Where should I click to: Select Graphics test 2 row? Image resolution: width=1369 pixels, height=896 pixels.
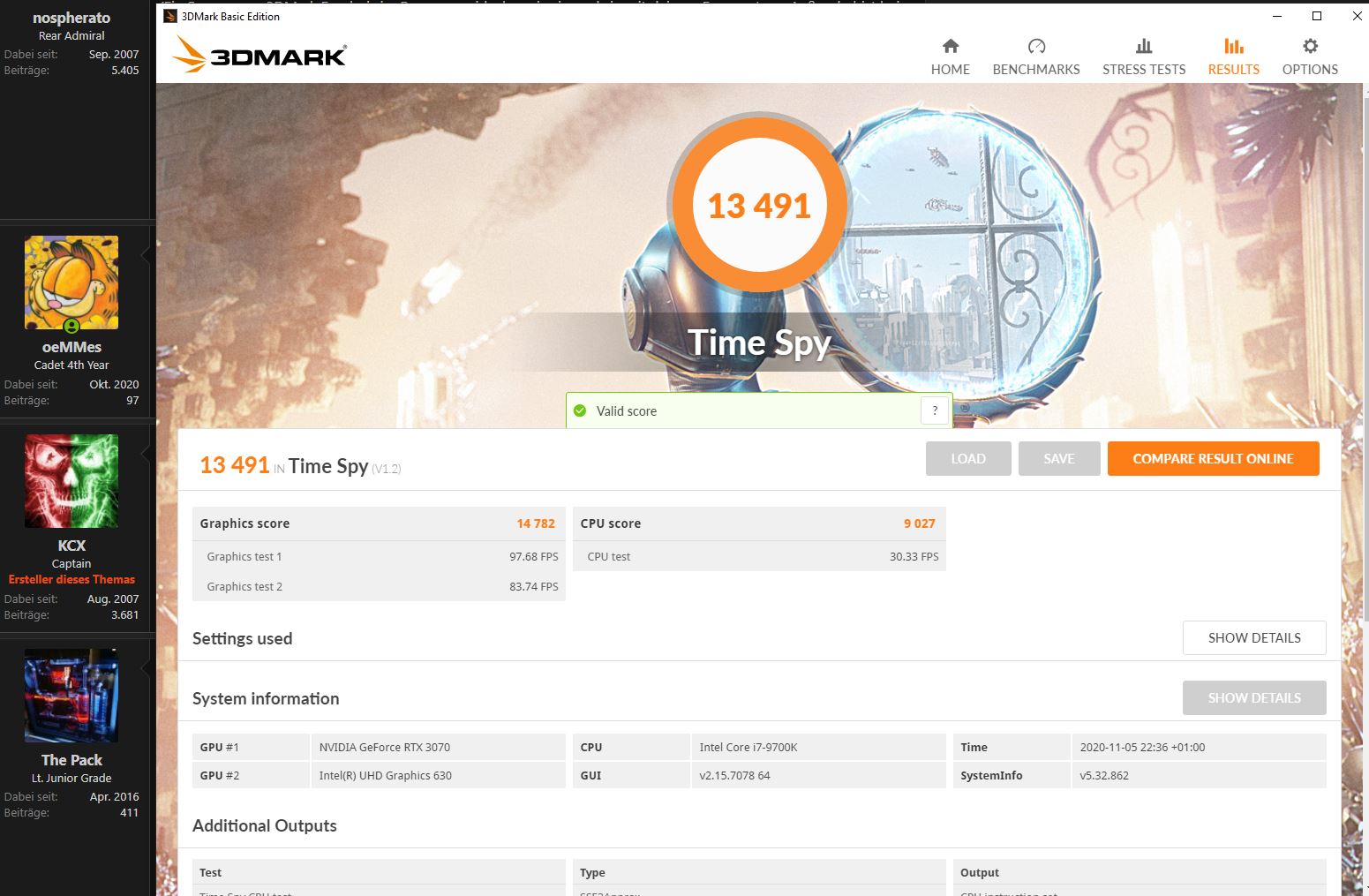pyautogui.click(x=379, y=586)
